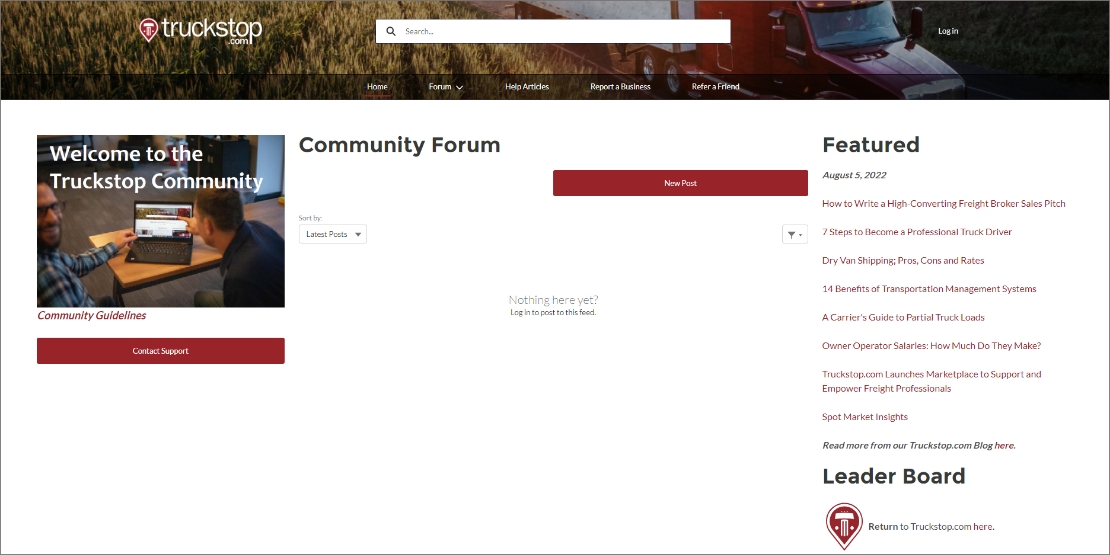1110x555 pixels.
Task: Click 'Log in' link in empty feed message
Action: pyautogui.click(x=520, y=312)
